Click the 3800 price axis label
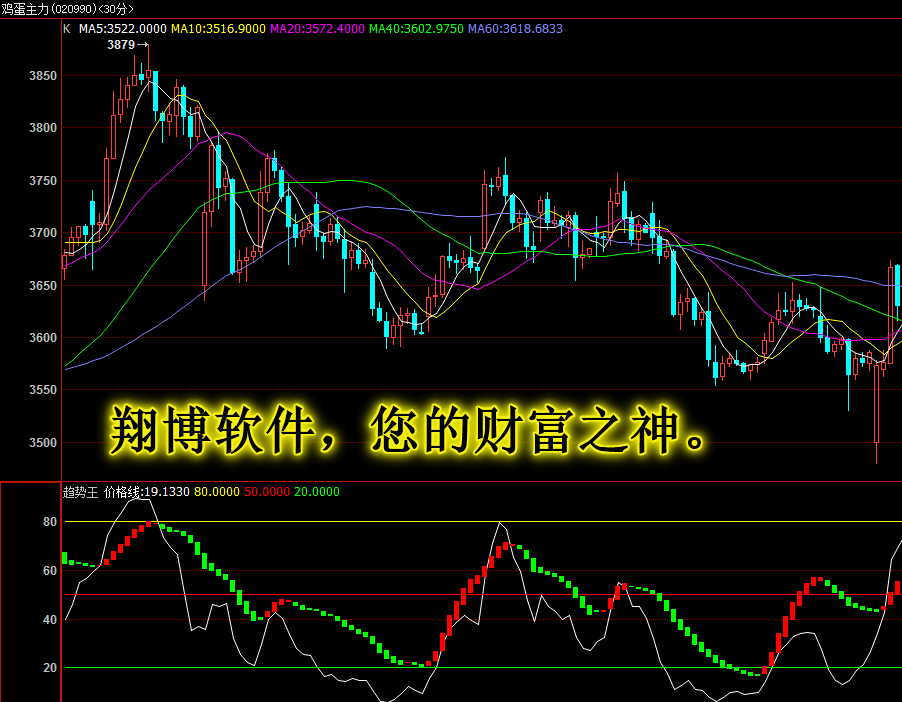 tap(43, 128)
